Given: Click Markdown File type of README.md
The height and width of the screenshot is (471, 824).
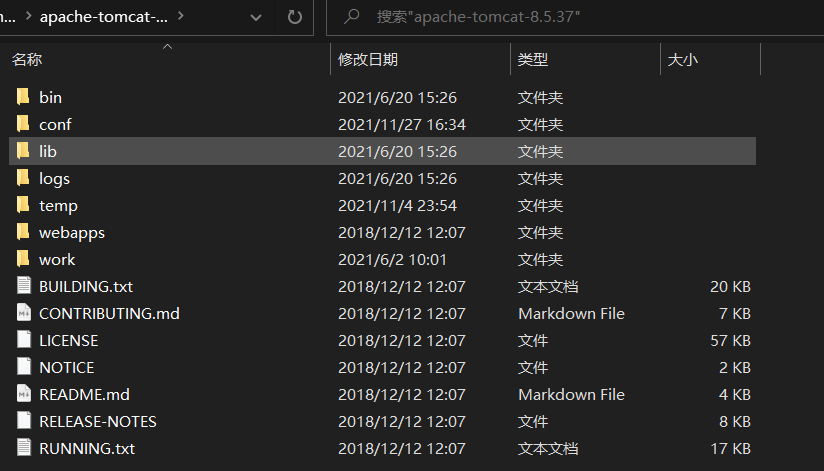Looking at the screenshot, I should [571, 394].
